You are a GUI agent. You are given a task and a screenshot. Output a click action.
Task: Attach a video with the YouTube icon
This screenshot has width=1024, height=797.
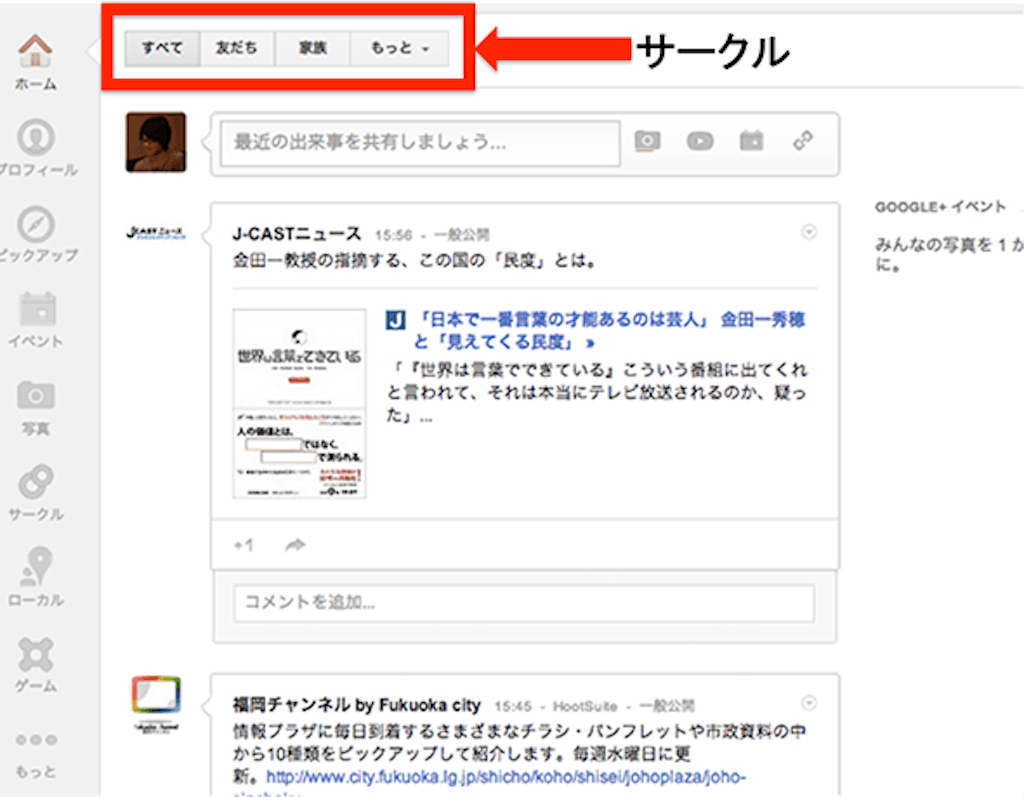(x=700, y=141)
